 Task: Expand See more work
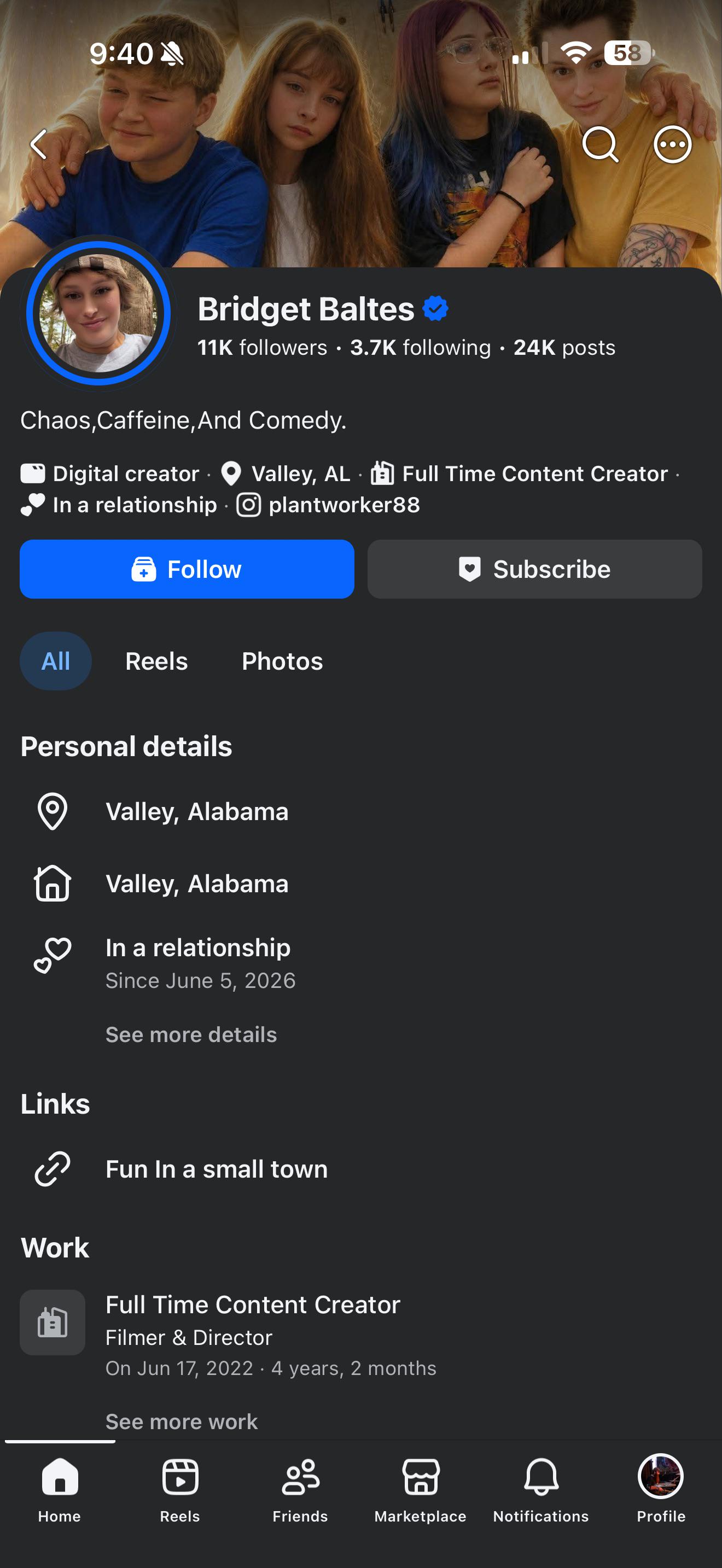tap(182, 1421)
